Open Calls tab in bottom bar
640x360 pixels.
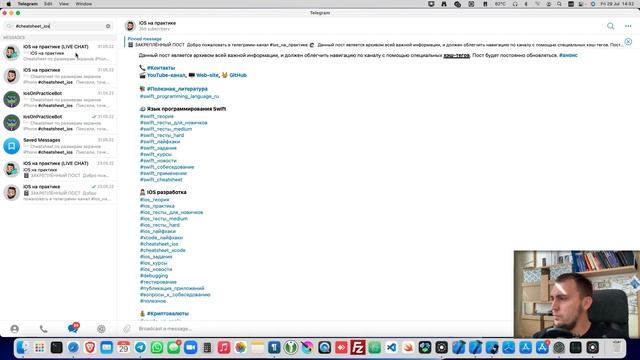44,329
